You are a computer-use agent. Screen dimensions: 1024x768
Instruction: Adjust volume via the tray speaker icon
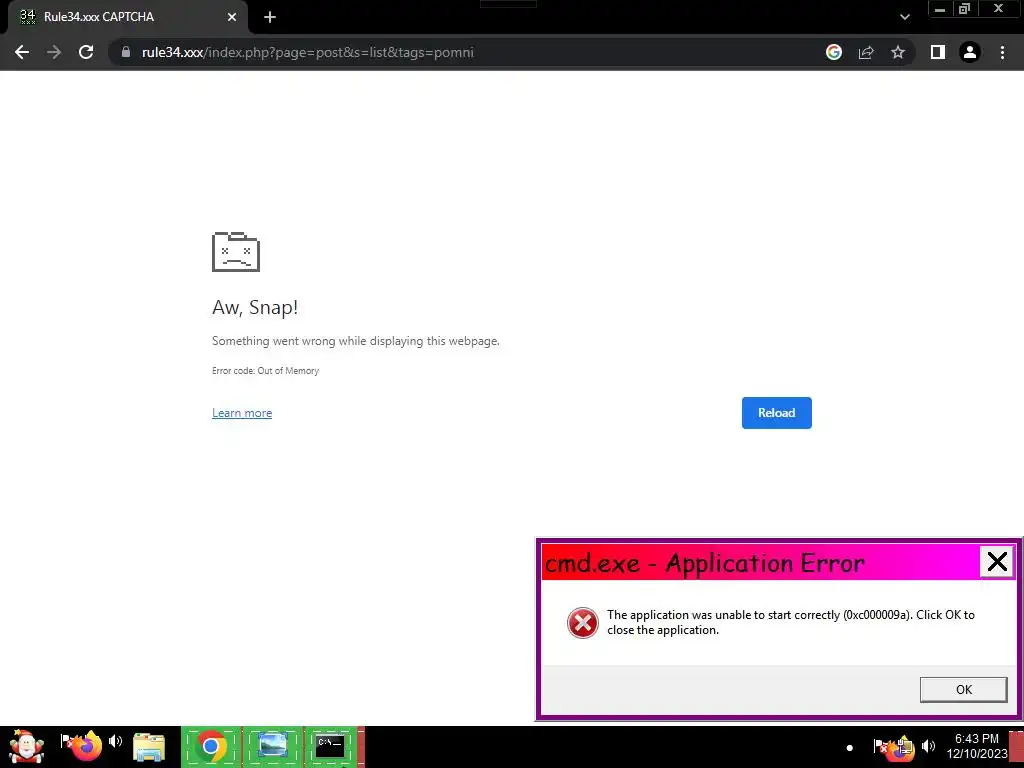(929, 746)
